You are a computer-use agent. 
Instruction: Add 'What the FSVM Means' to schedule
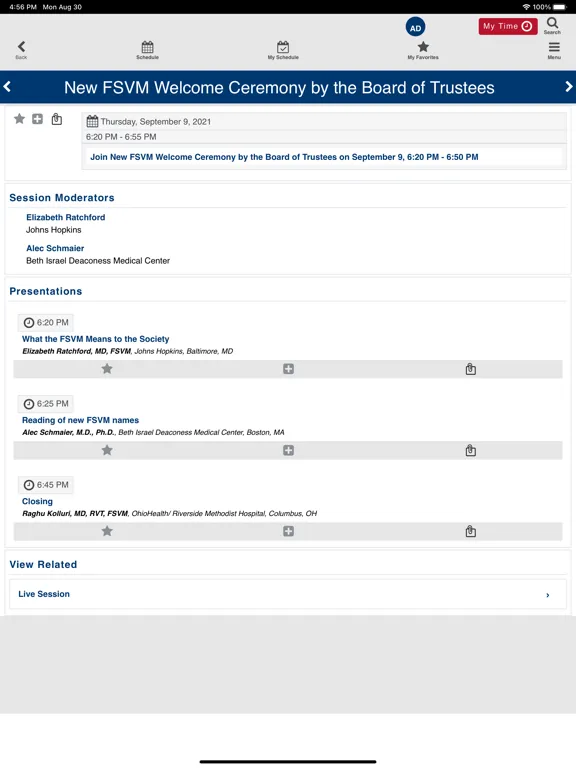coord(288,369)
